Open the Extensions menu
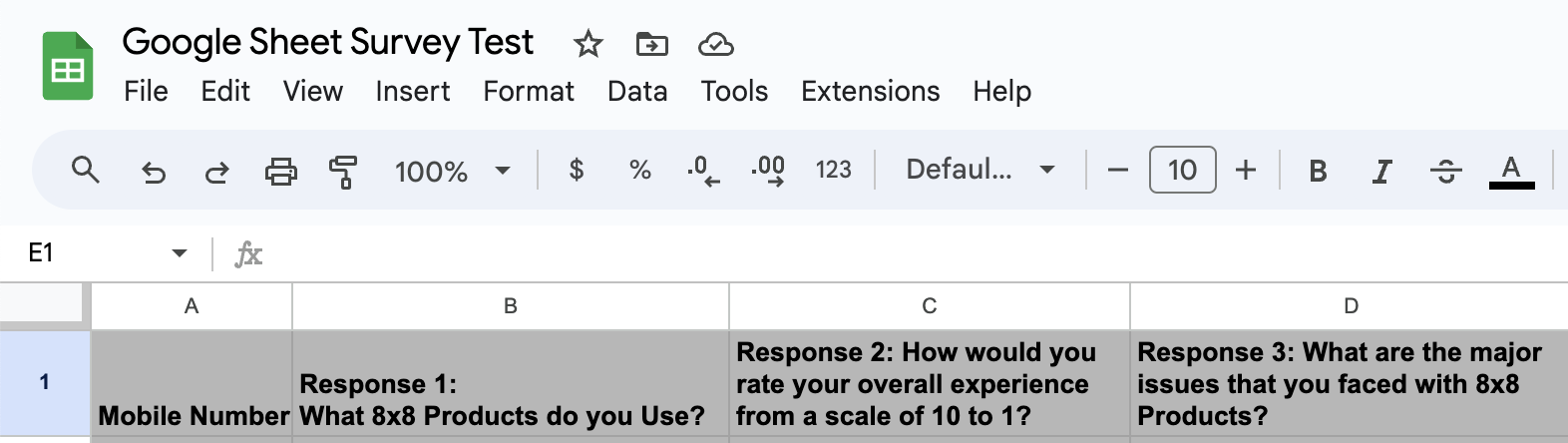This screenshot has height=443, width=1568. tap(870, 92)
